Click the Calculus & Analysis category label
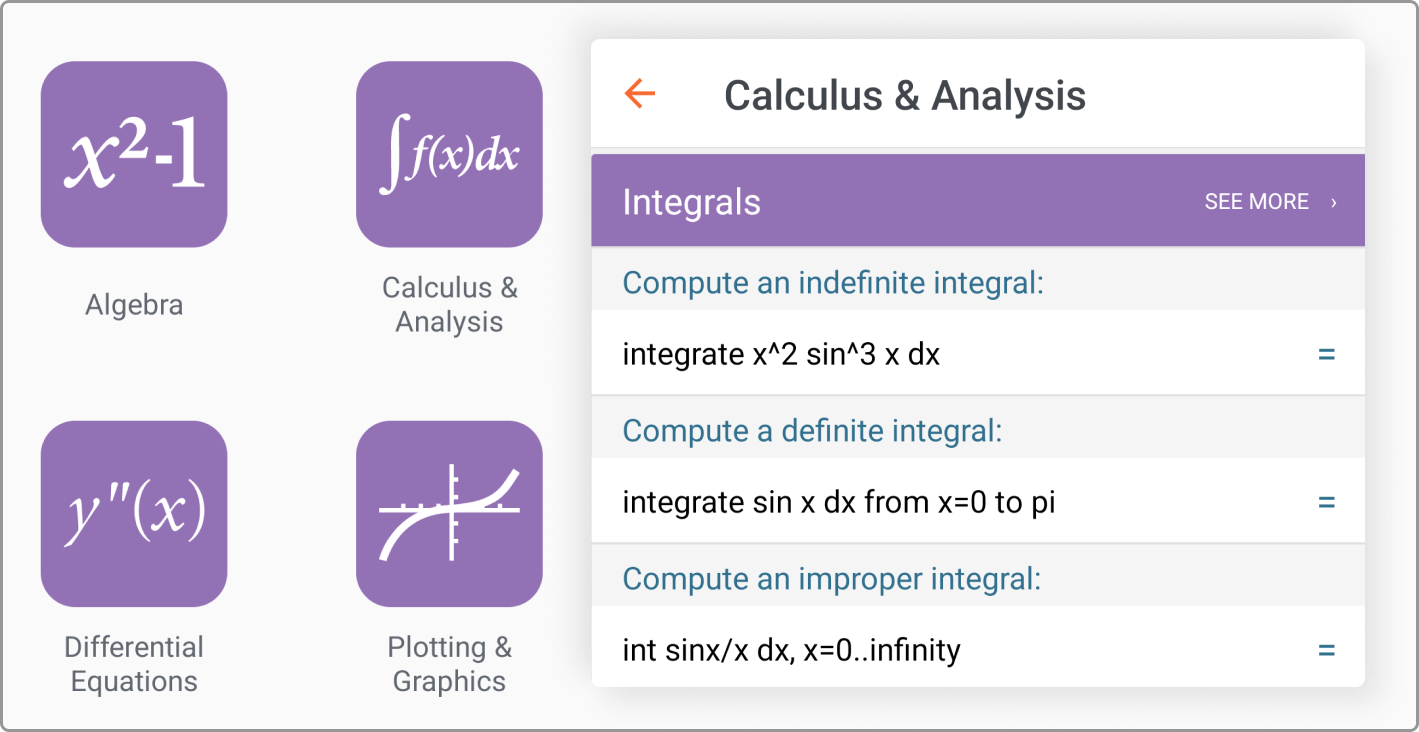 click(449, 305)
